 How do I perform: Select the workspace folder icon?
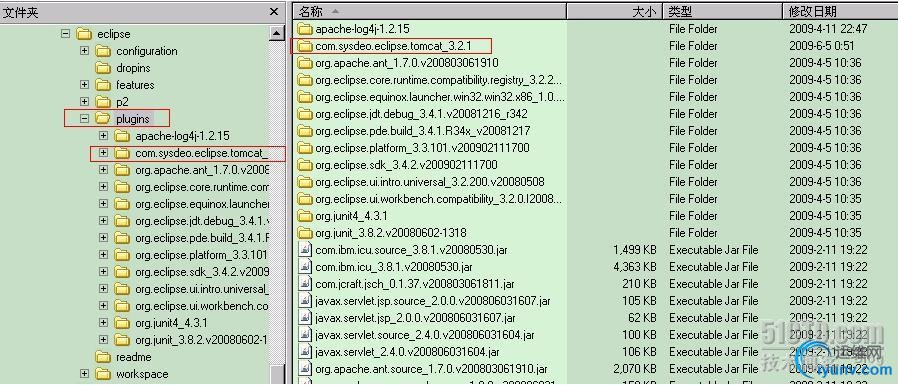(x=103, y=374)
